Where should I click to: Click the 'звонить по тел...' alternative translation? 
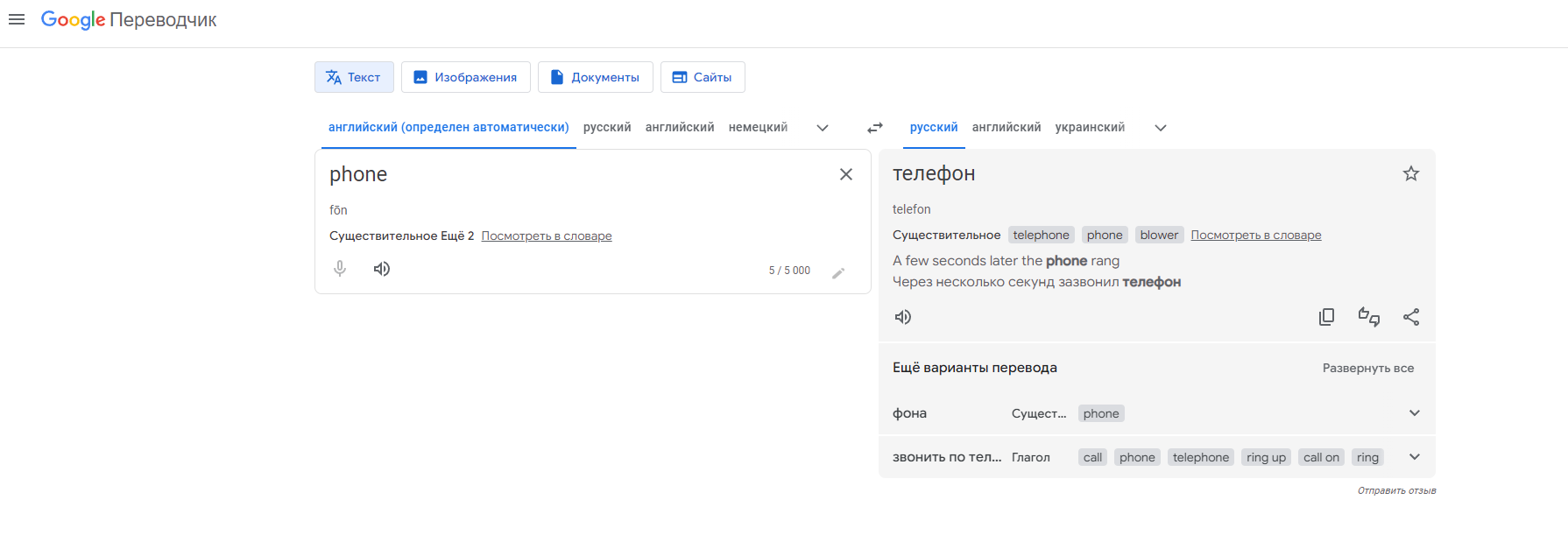click(x=947, y=457)
